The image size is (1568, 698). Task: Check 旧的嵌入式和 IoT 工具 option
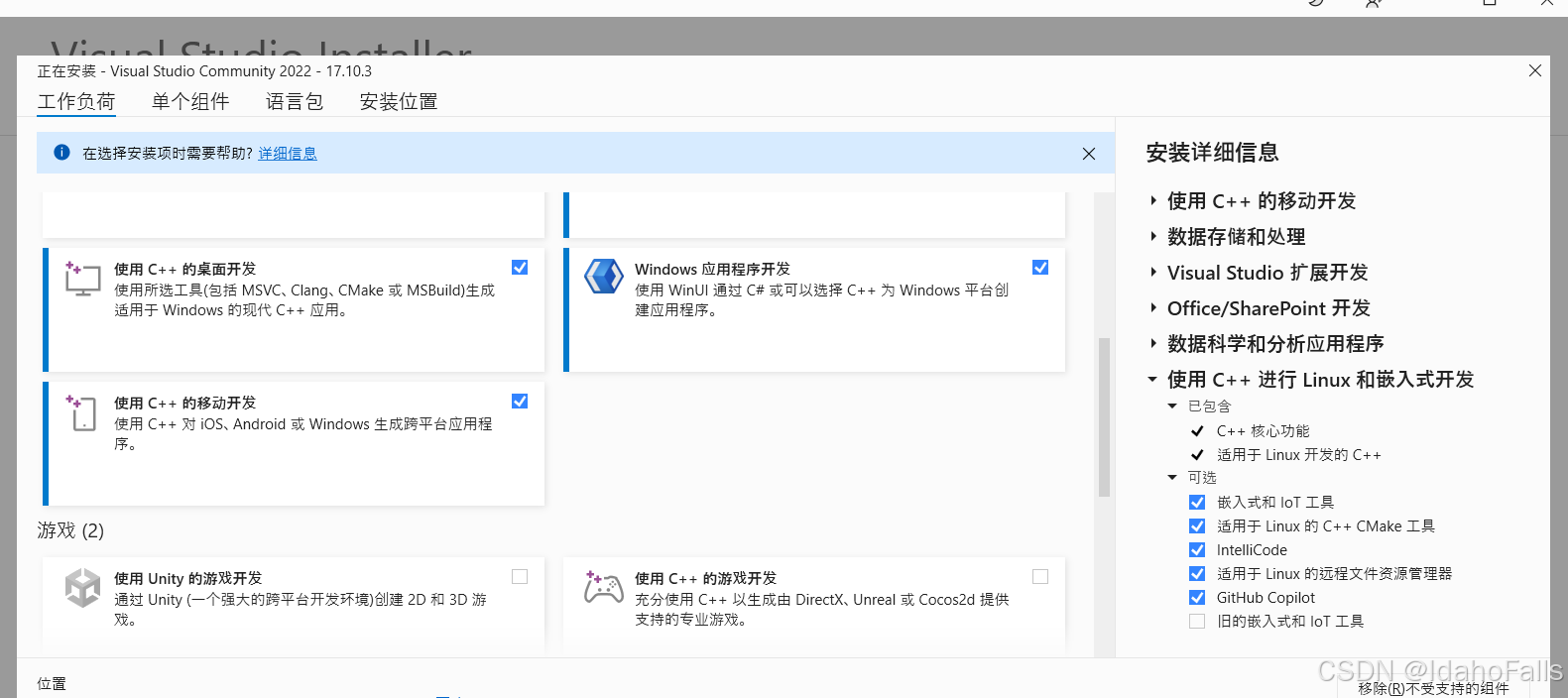tap(1197, 622)
